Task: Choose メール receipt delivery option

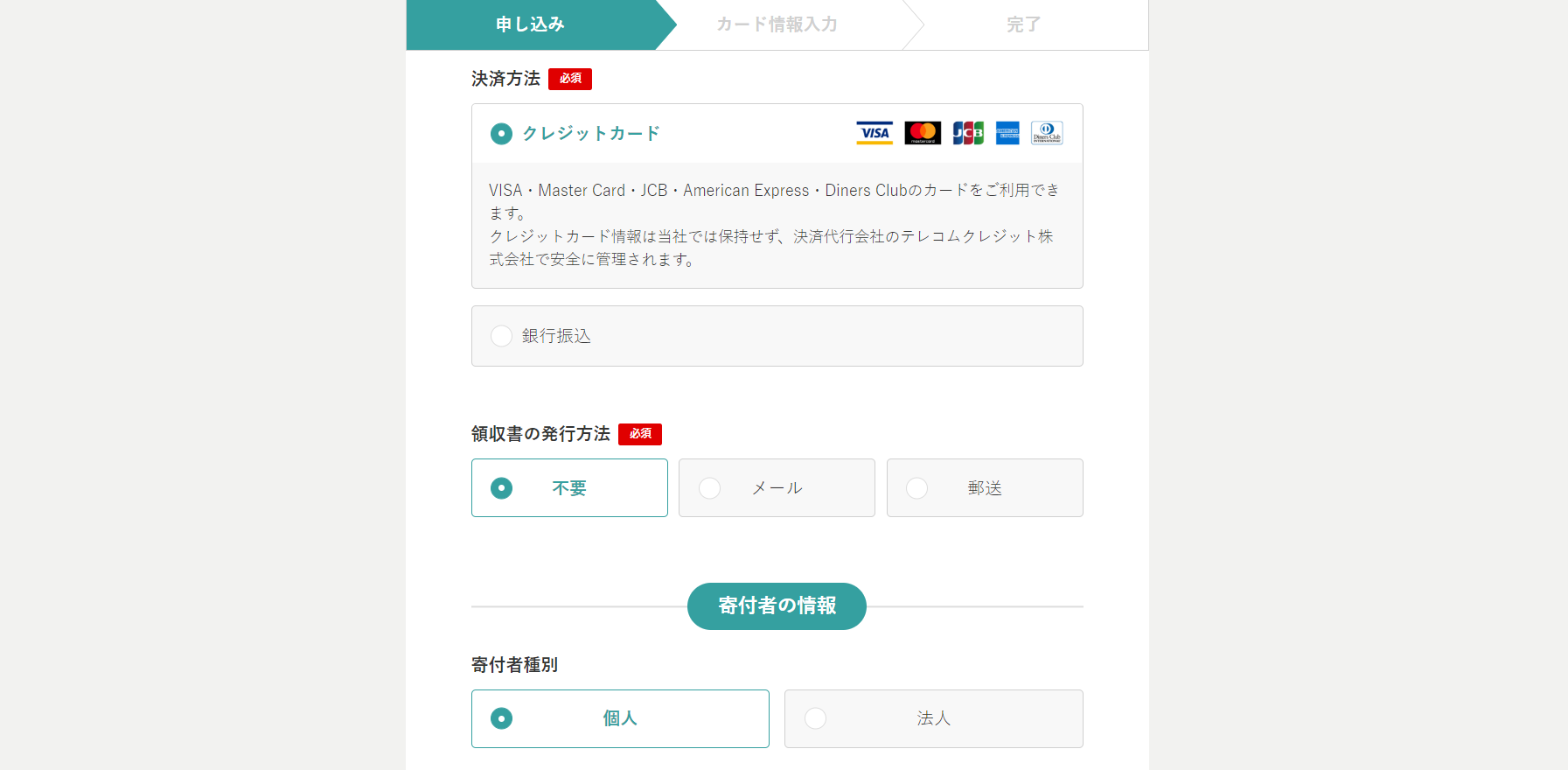Action: (x=777, y=487)
